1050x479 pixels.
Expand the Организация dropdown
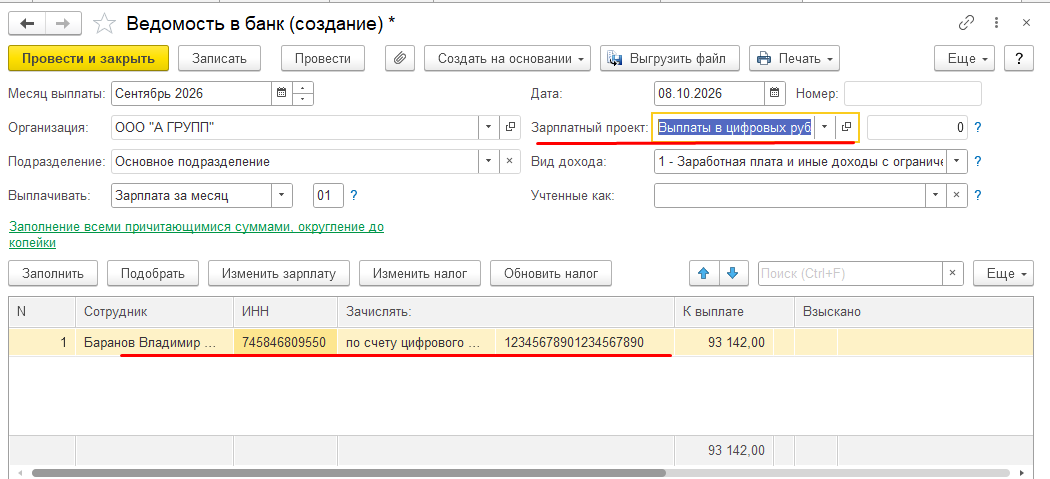pos(488,127)
